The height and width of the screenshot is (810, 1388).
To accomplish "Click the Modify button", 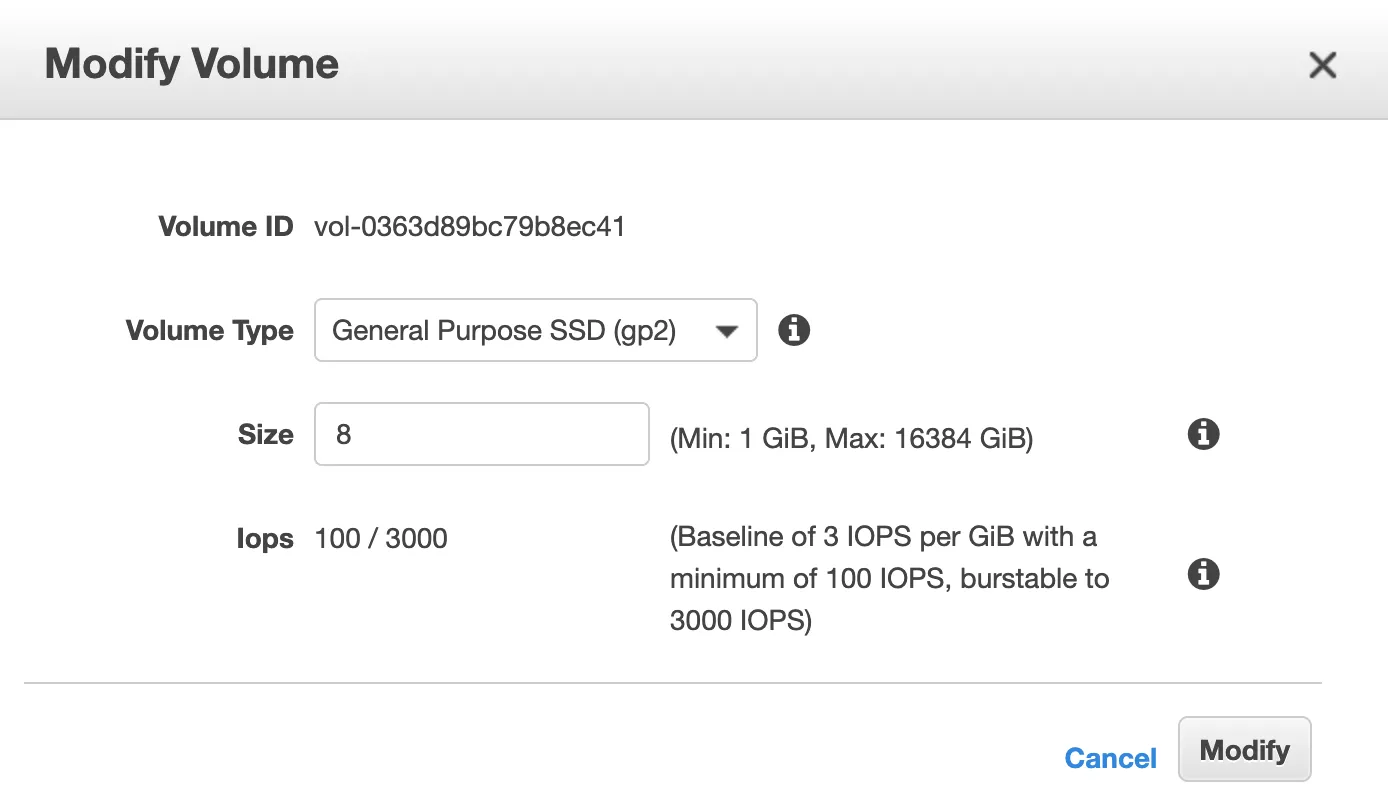I will (x=1244, y=749).
